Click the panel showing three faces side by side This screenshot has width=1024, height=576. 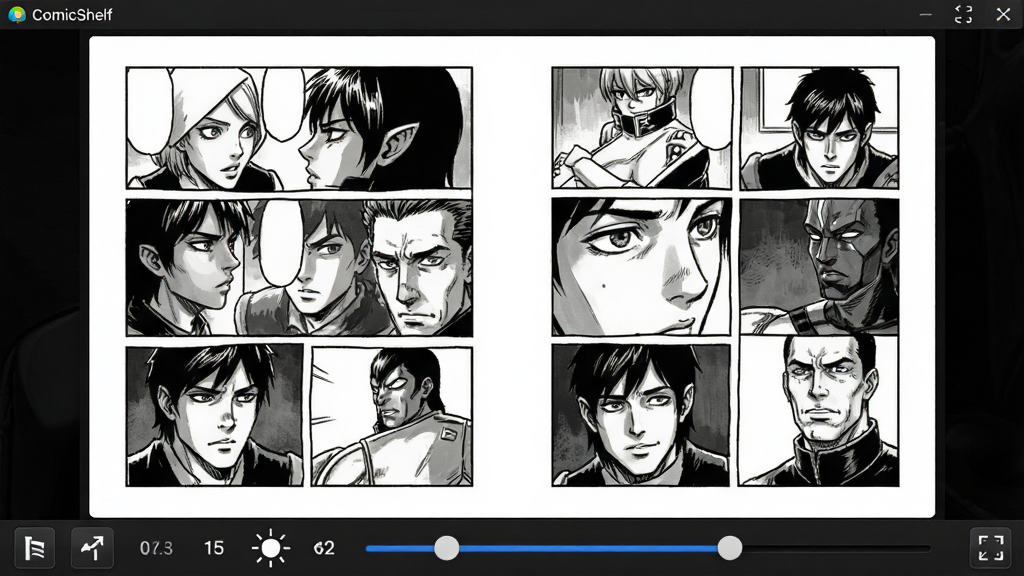coord(299,268)
